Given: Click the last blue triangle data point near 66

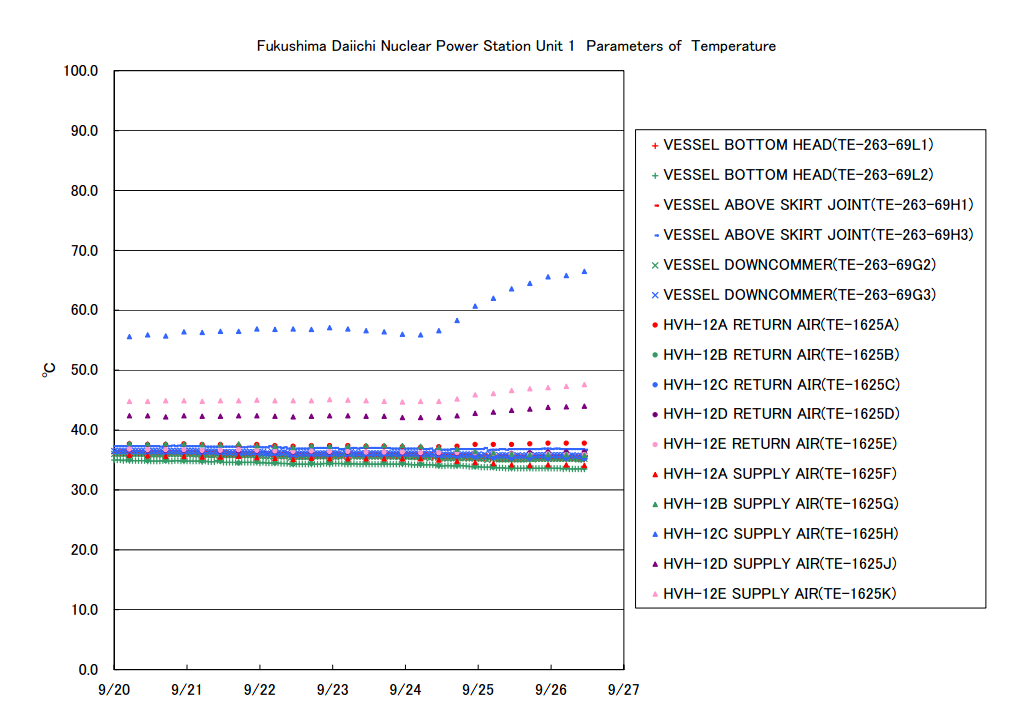Looking at the screenshot, I should (585, 272).
